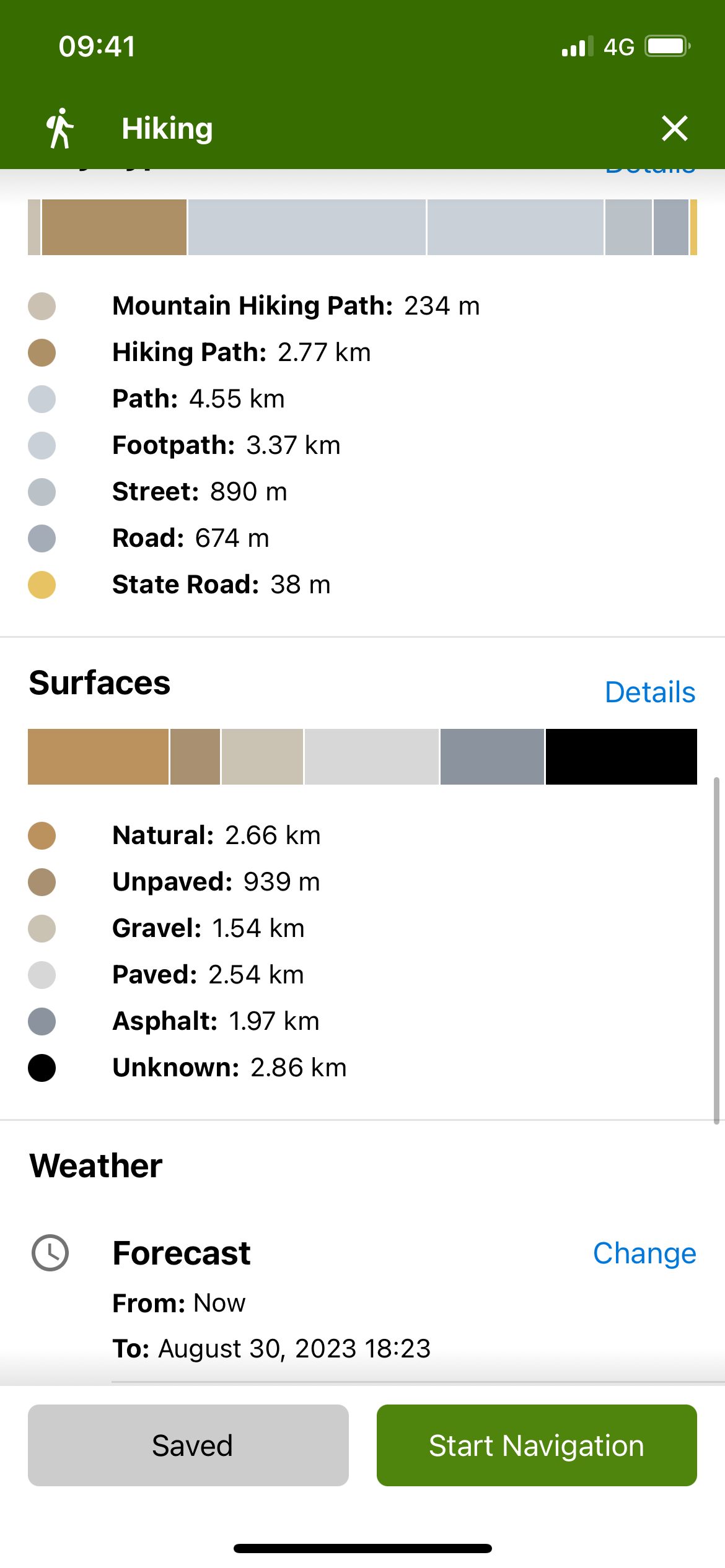Tap the Asphalt legend color dot

tap(42, 1021)
